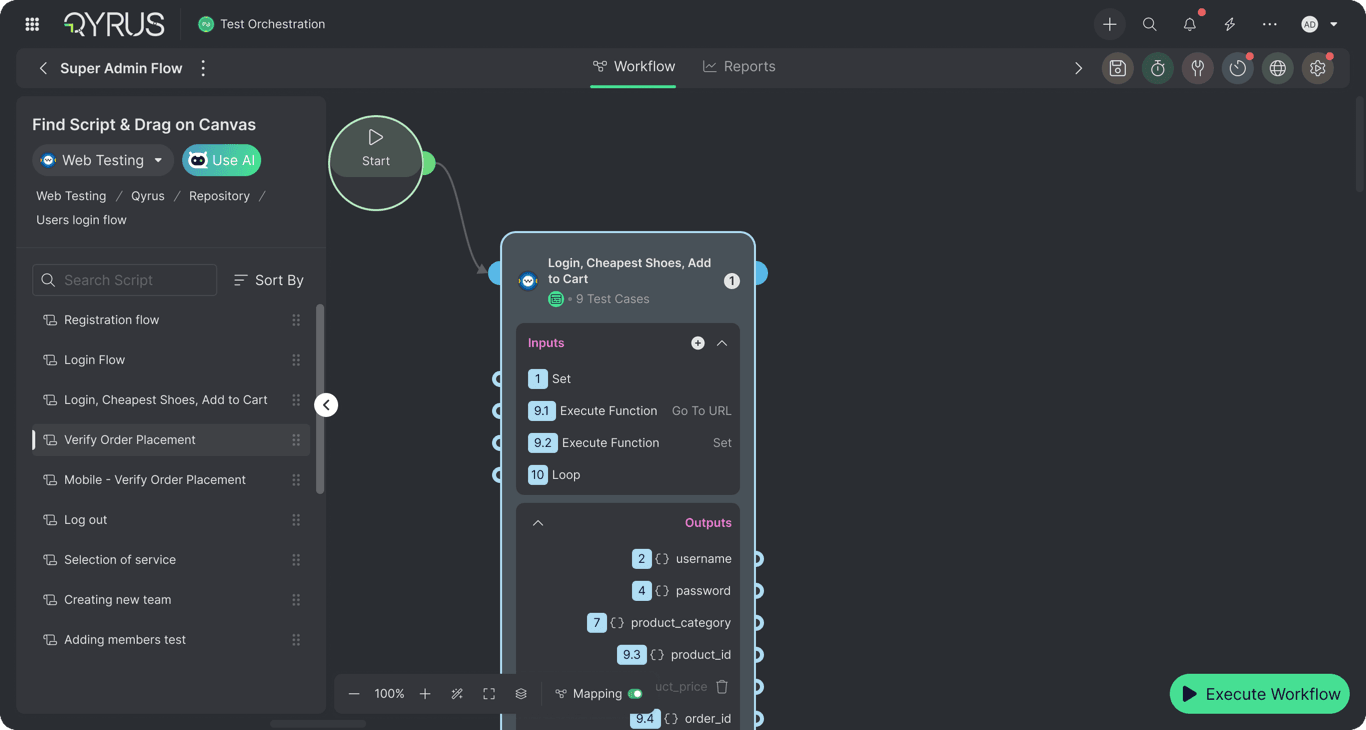The height and width of the screenshot is (730, 1366).
Task: Switch to the Workflow tab
Action: point(633,66)
